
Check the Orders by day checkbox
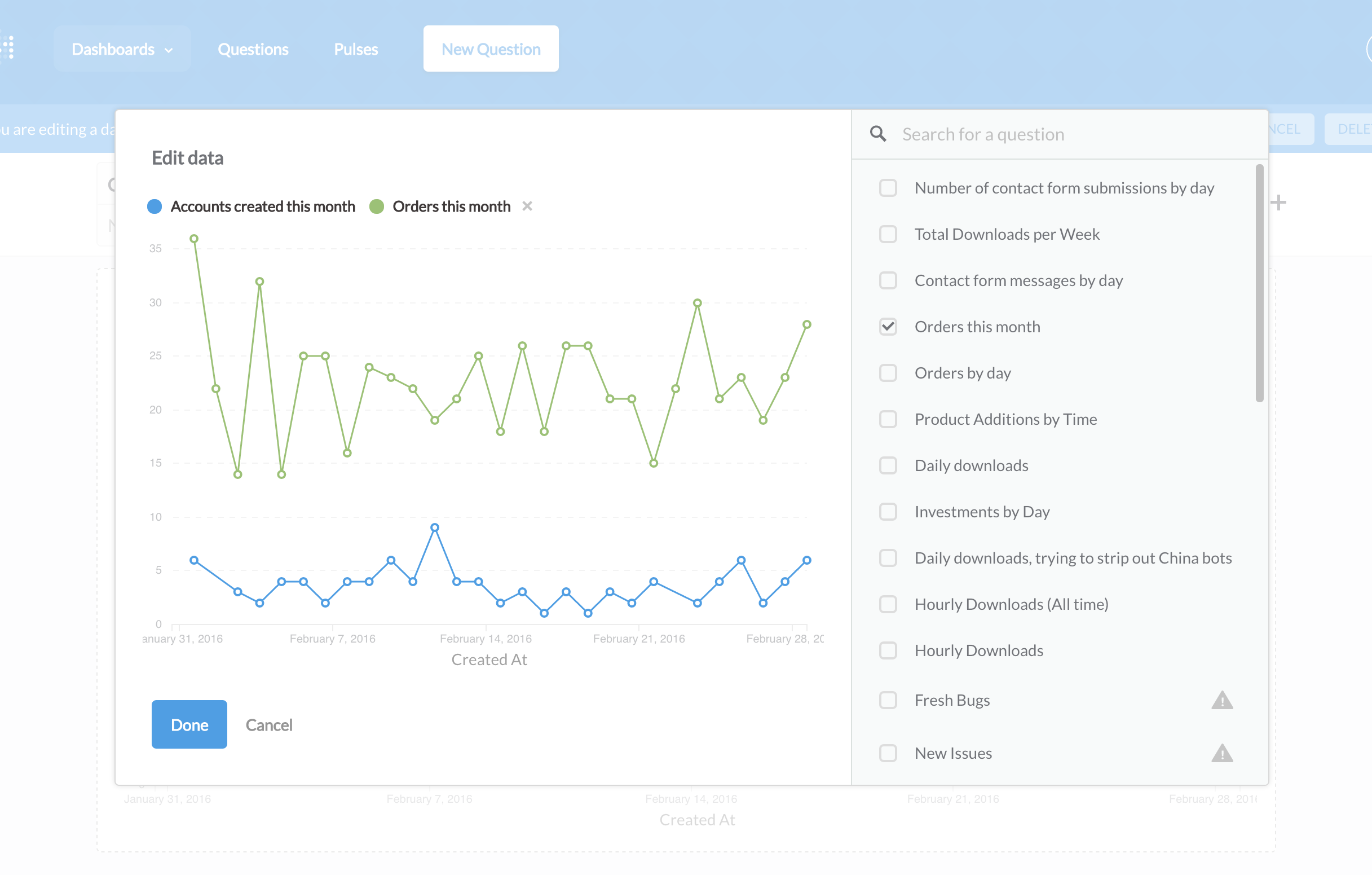[x=888, y=373]
